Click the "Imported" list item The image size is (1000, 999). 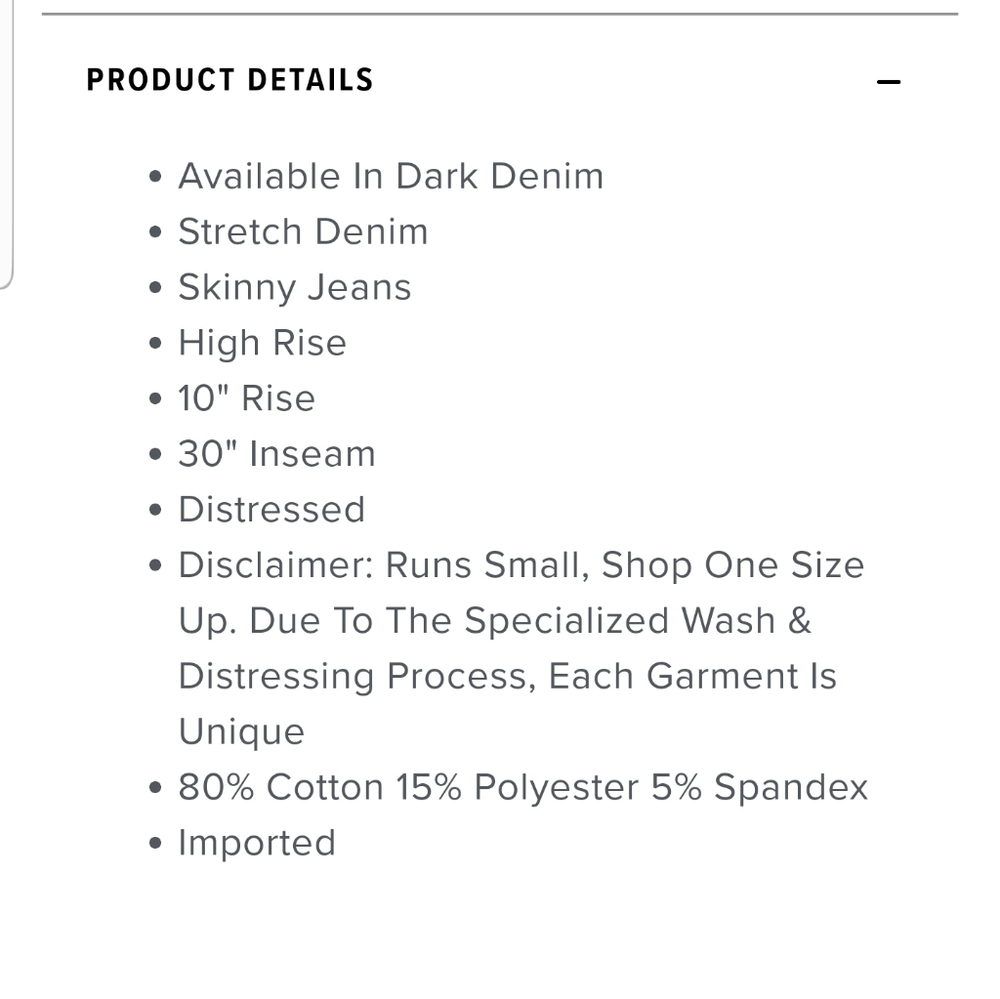(257, 843)
